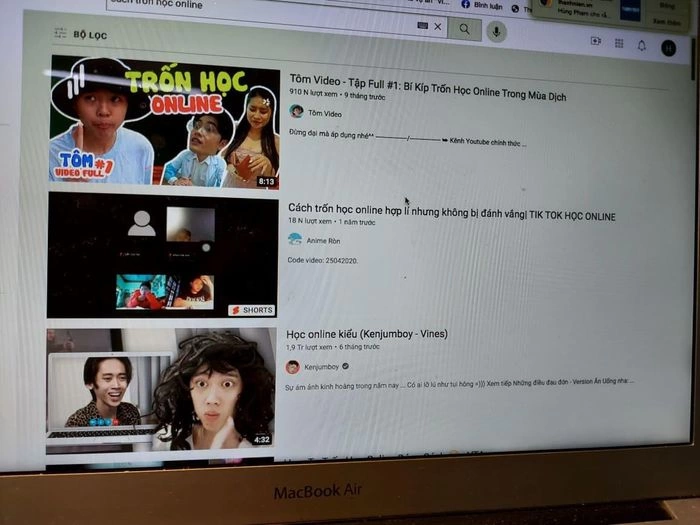This screenshot has width=700, height=525.
Task: Open the Tôm Video channel avatar
Action: point(296,111)
